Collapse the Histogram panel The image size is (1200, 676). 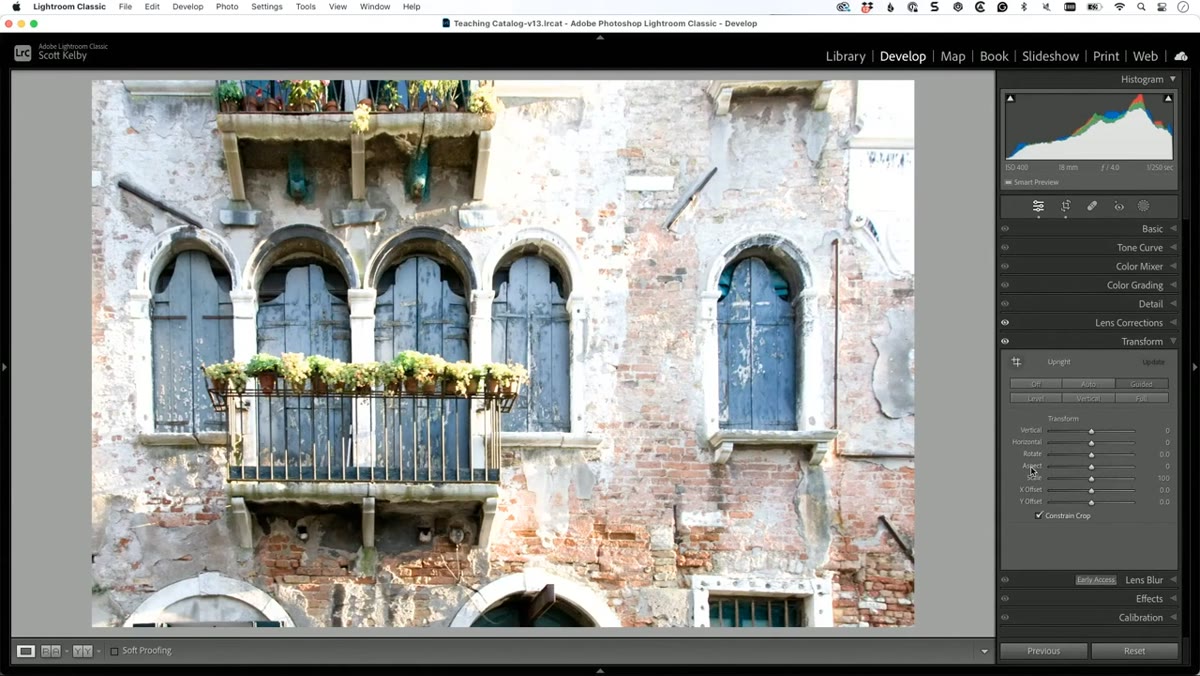1173,79
